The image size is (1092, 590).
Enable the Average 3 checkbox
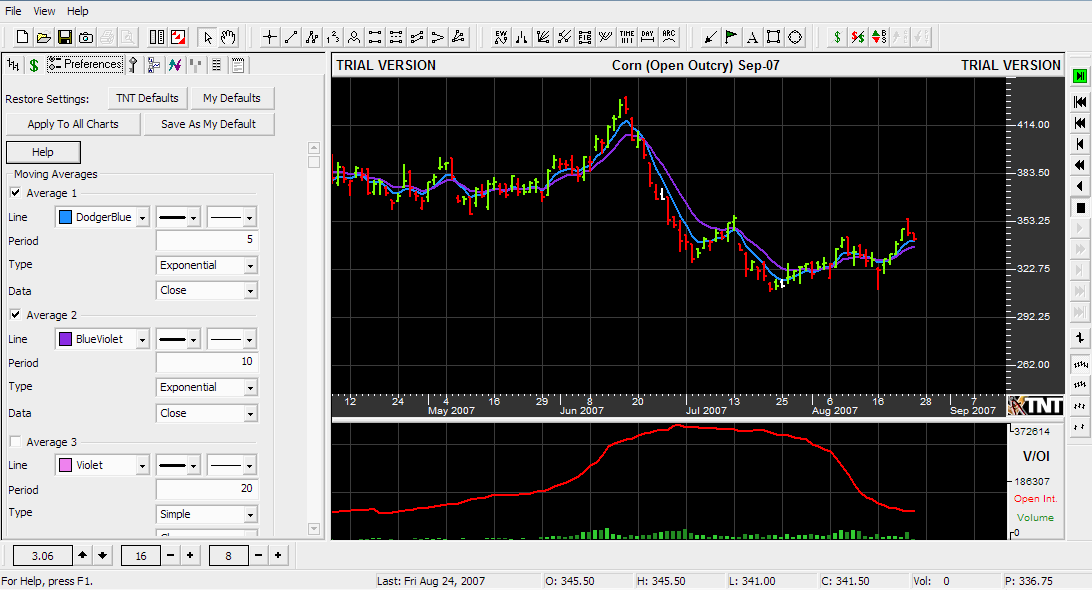[x=15, y=442]
